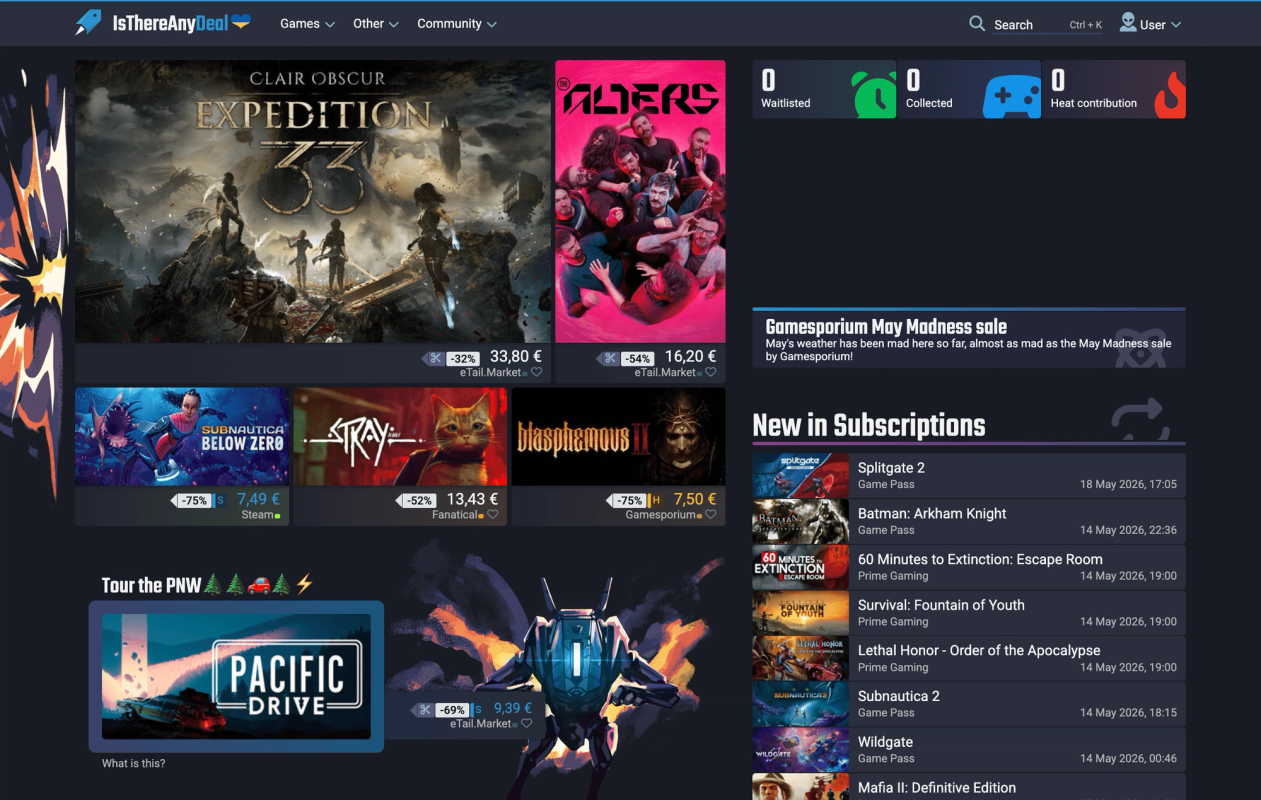The height and width of the screenshot is (800, 1261).
Task: Click the green alarm clock Waitlisted icon
Action: (x=874, y=94)
